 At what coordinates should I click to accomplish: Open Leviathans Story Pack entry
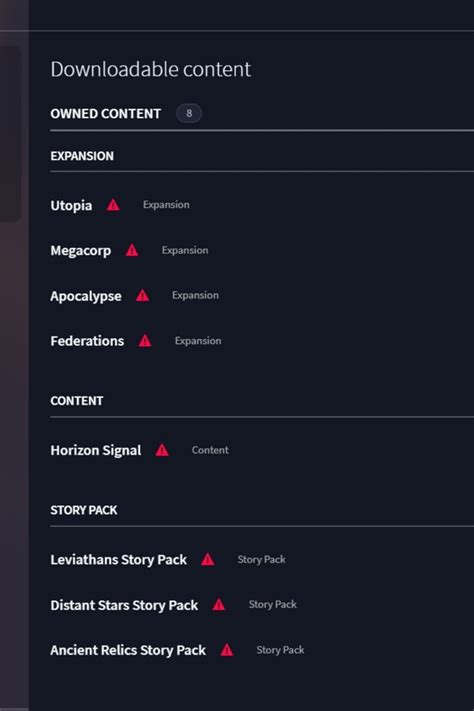[118, 560]
